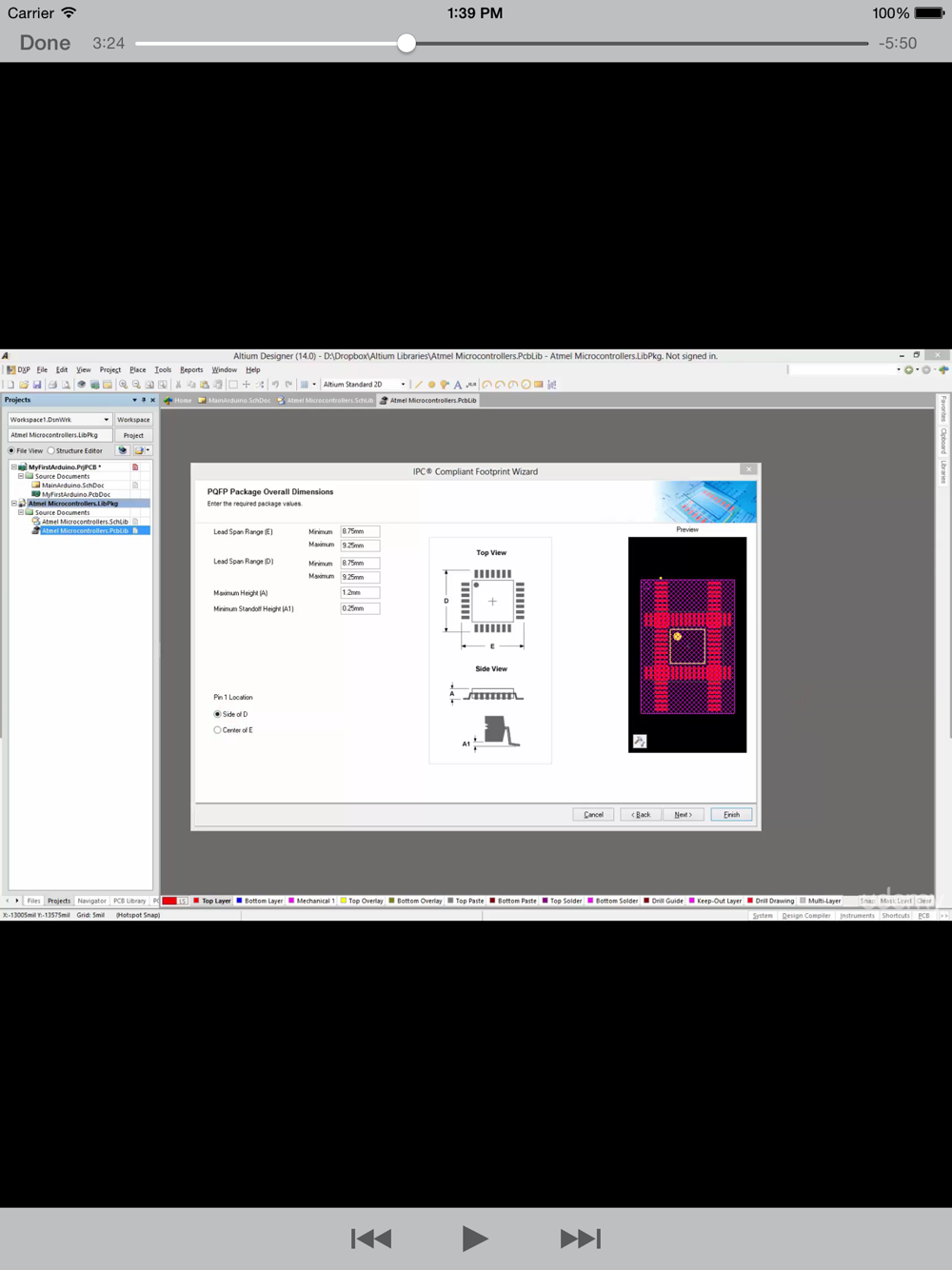
Task: Collapse the Atmel Microcontrollers.LibPkg tree node
Action: pos(13,504)
